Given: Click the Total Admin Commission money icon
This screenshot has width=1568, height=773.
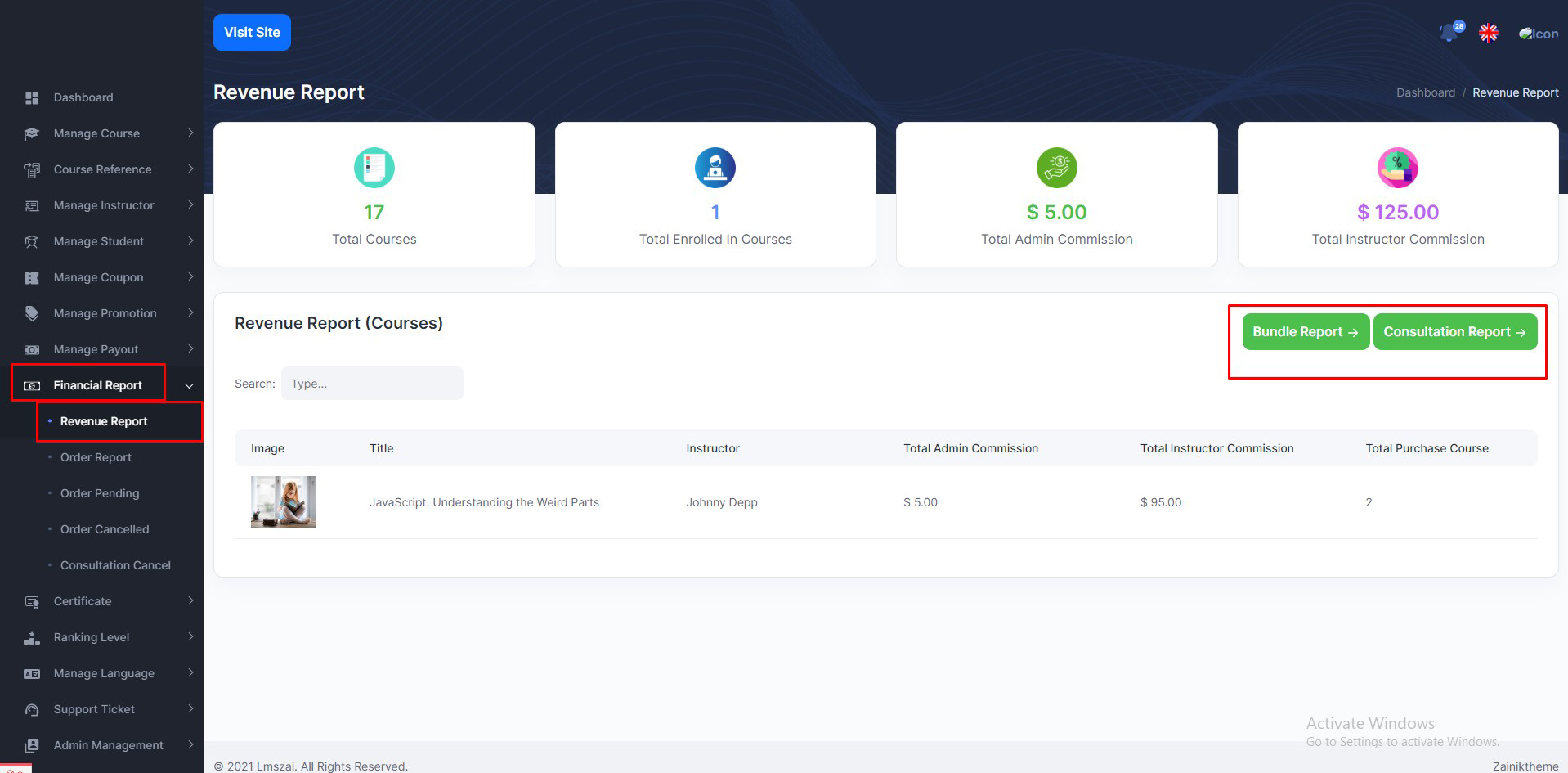Looking at the screenshot, I should (1056, 168).
